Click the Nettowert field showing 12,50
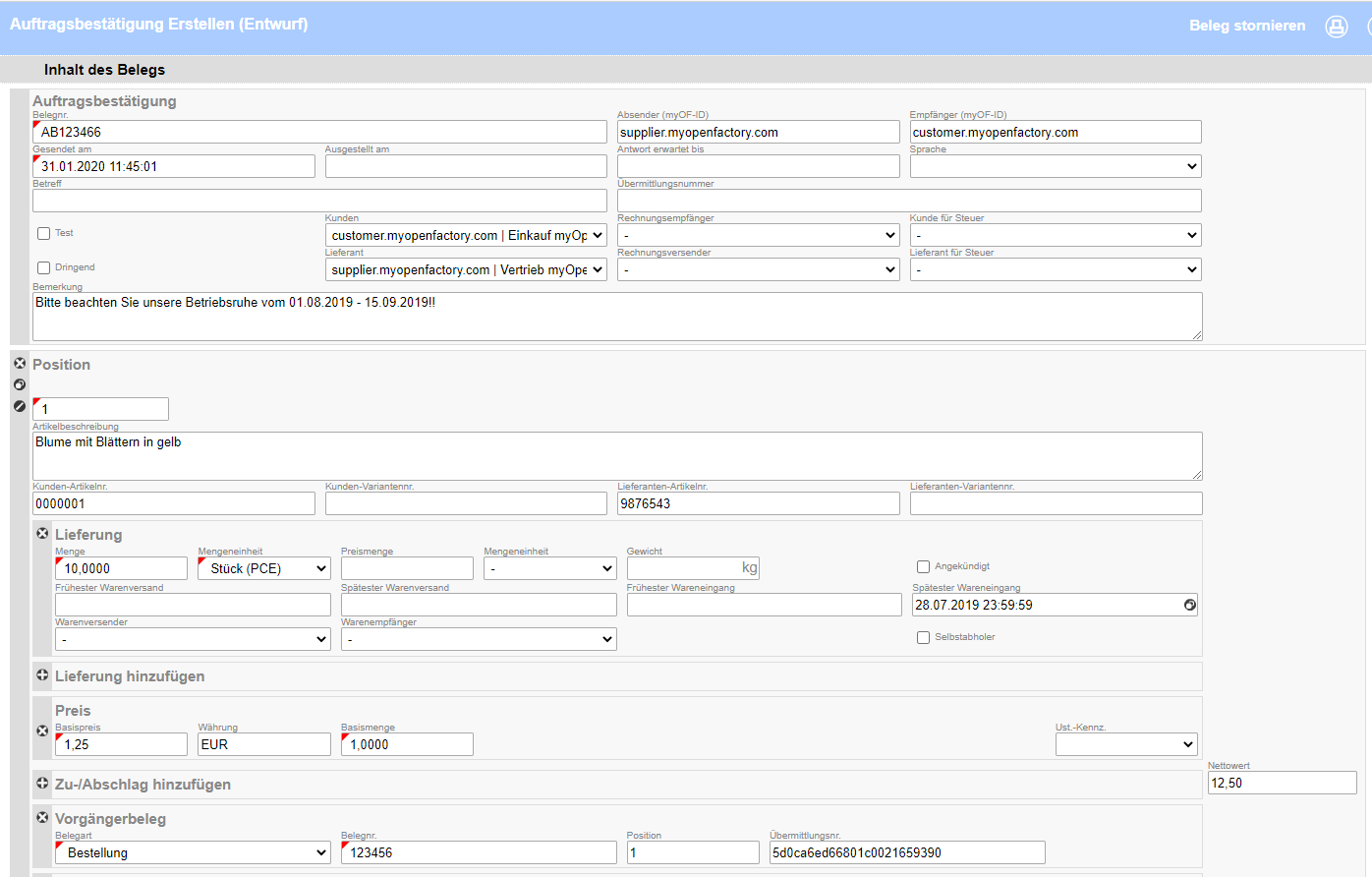This screenshot has height=877, width=1372. (1283, 783)
